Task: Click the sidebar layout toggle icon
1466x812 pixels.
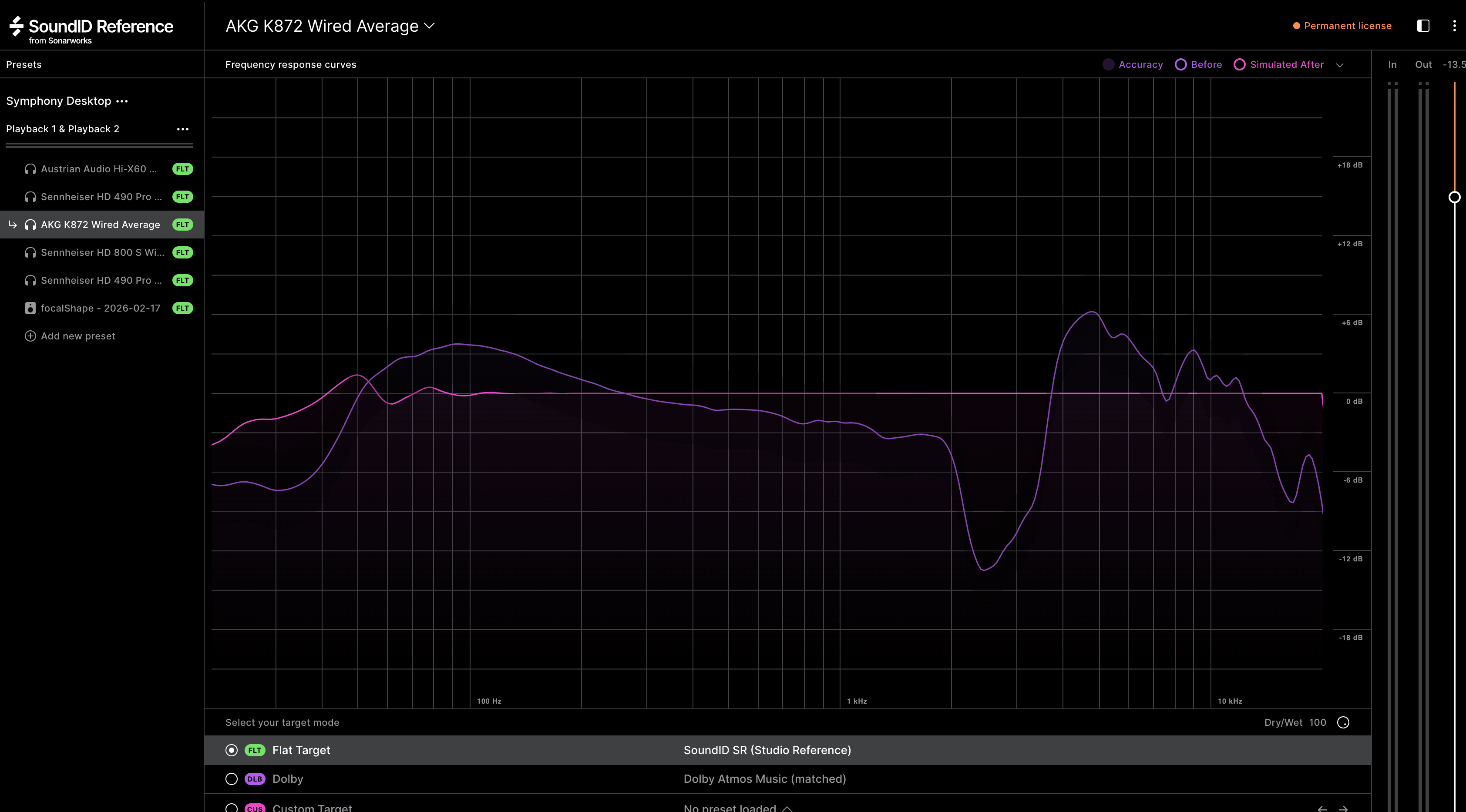Action: (1423, 26)
